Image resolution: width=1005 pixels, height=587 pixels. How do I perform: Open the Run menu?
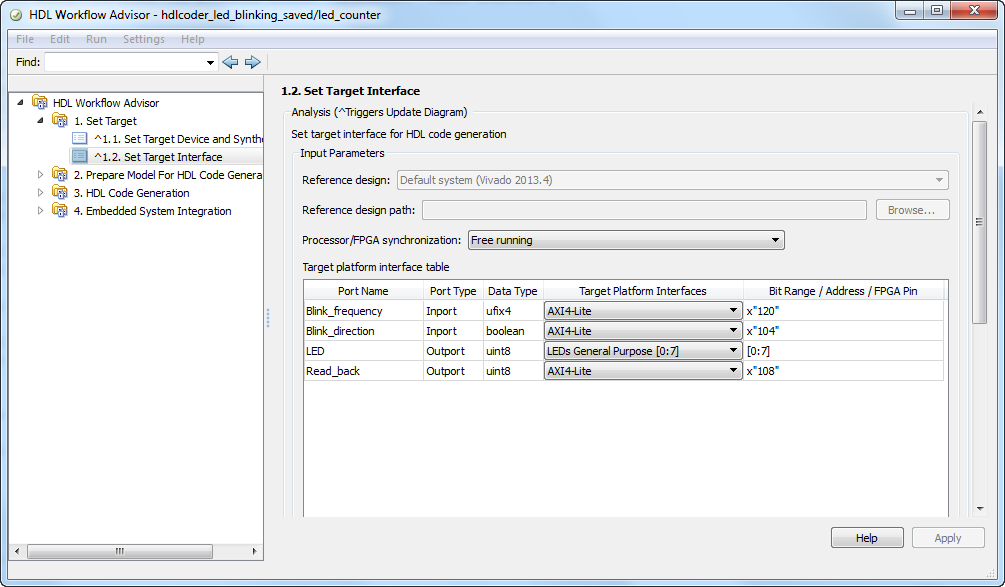point(96,39)
